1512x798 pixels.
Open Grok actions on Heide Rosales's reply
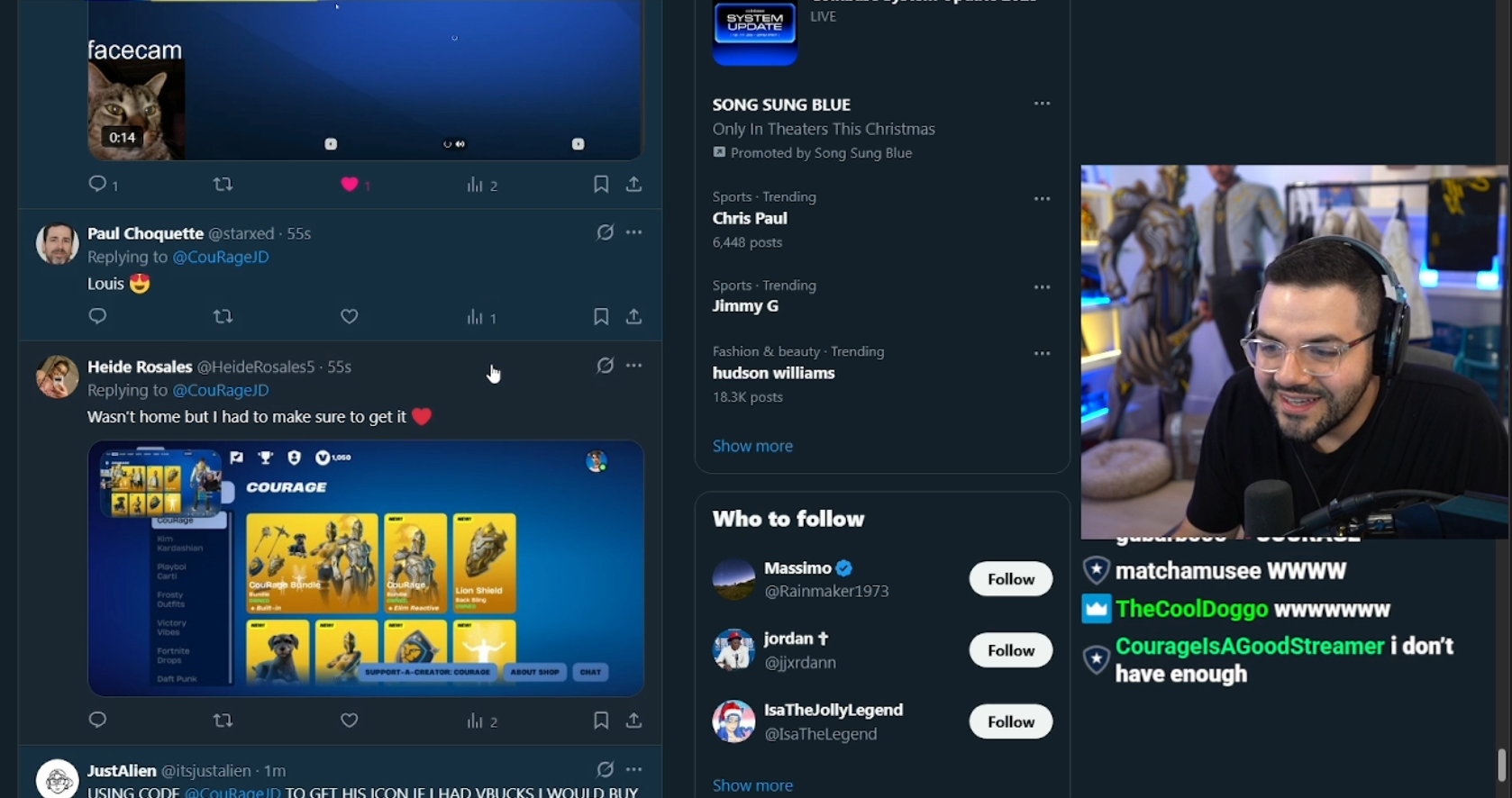[605, 366]
